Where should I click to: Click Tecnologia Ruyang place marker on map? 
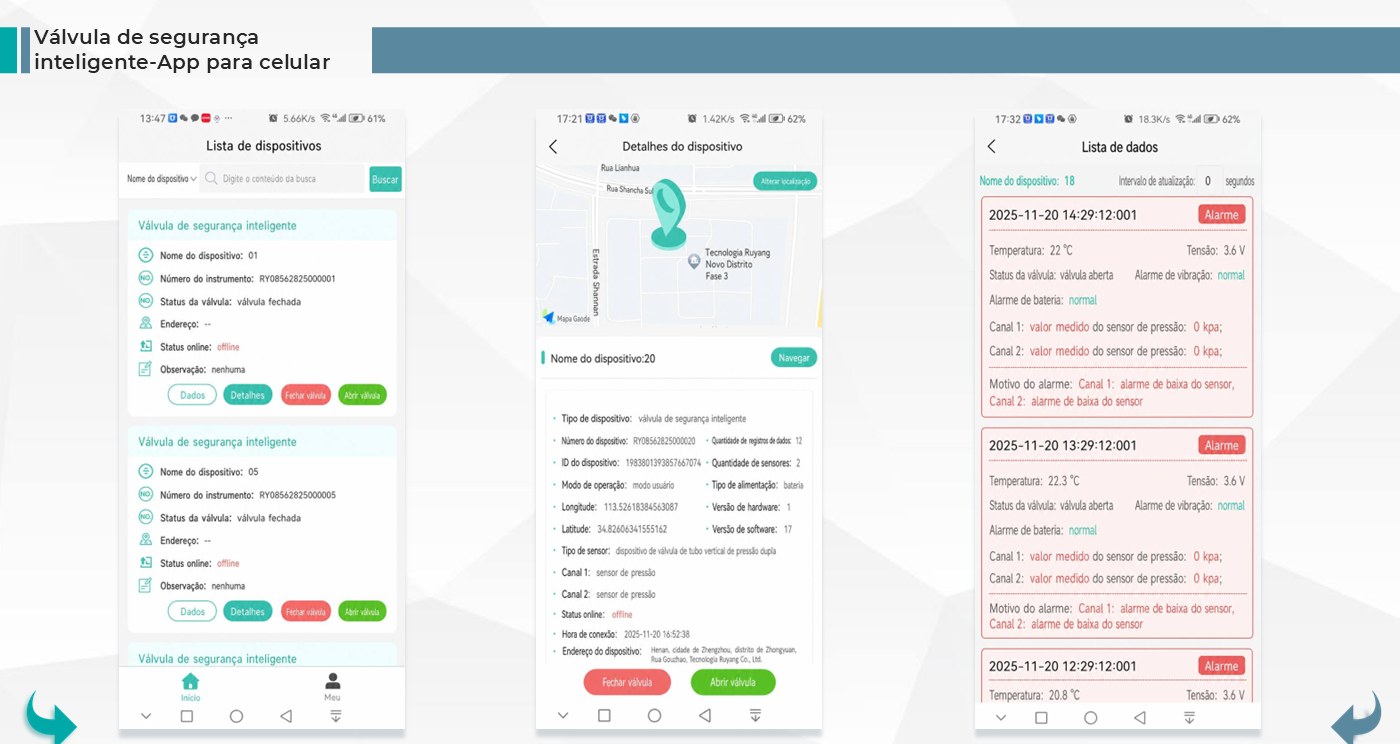(x=694, y=261)
